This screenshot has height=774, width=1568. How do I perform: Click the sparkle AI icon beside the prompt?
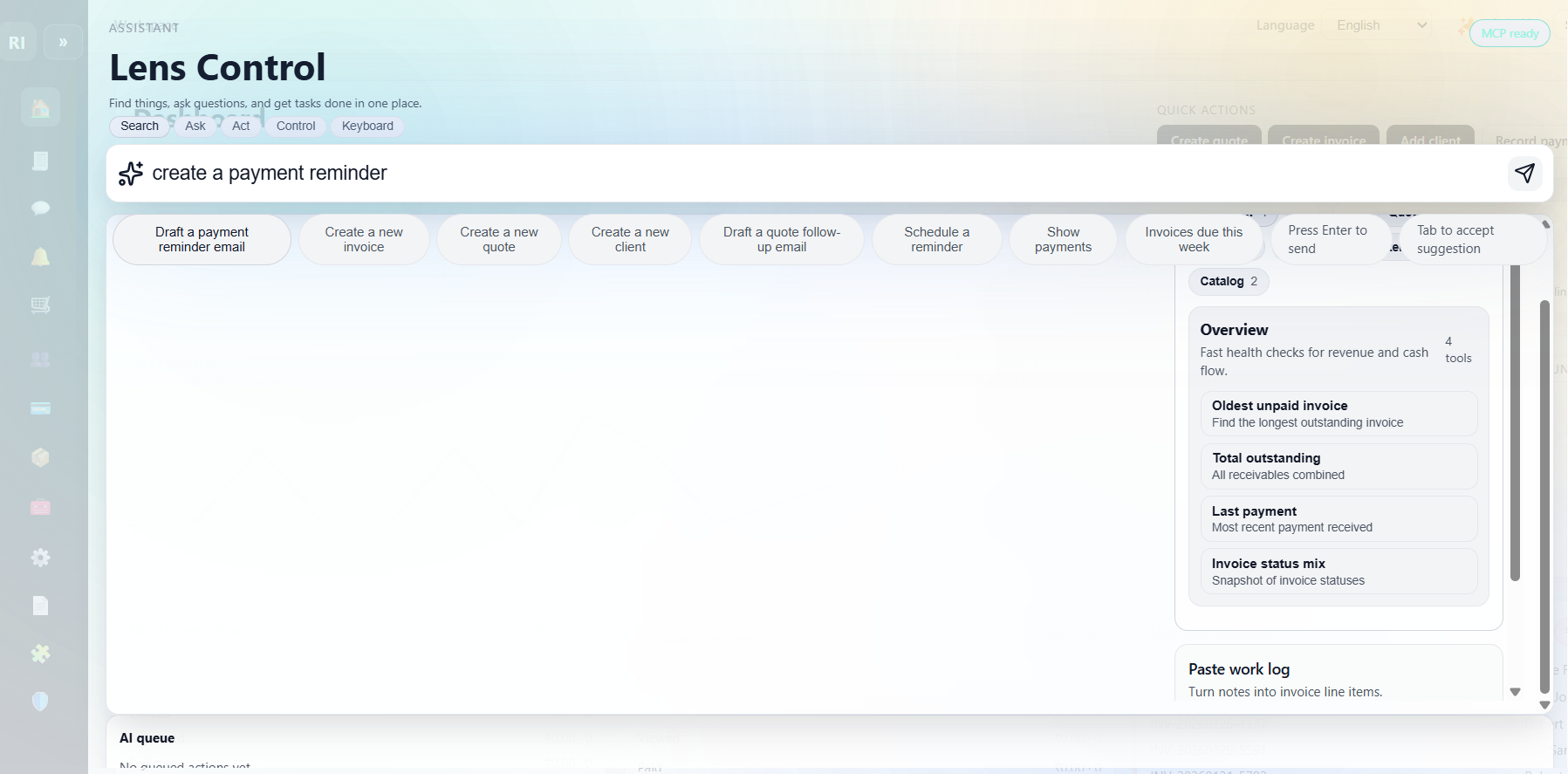[x=131, y=173]
